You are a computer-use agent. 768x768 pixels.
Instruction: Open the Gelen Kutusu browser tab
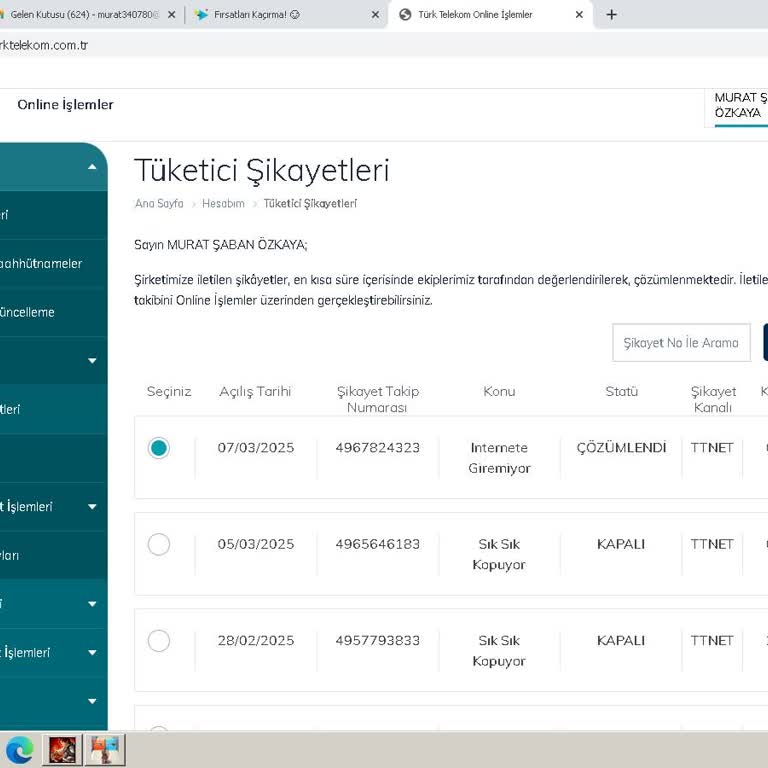click(x=83, y=15)
